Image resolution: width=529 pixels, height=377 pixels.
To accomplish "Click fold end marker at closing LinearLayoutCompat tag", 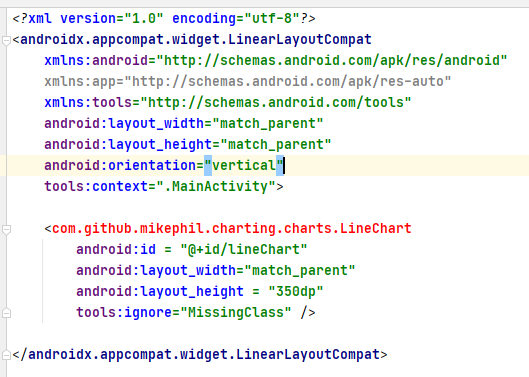I will click(x=6, y=355).
